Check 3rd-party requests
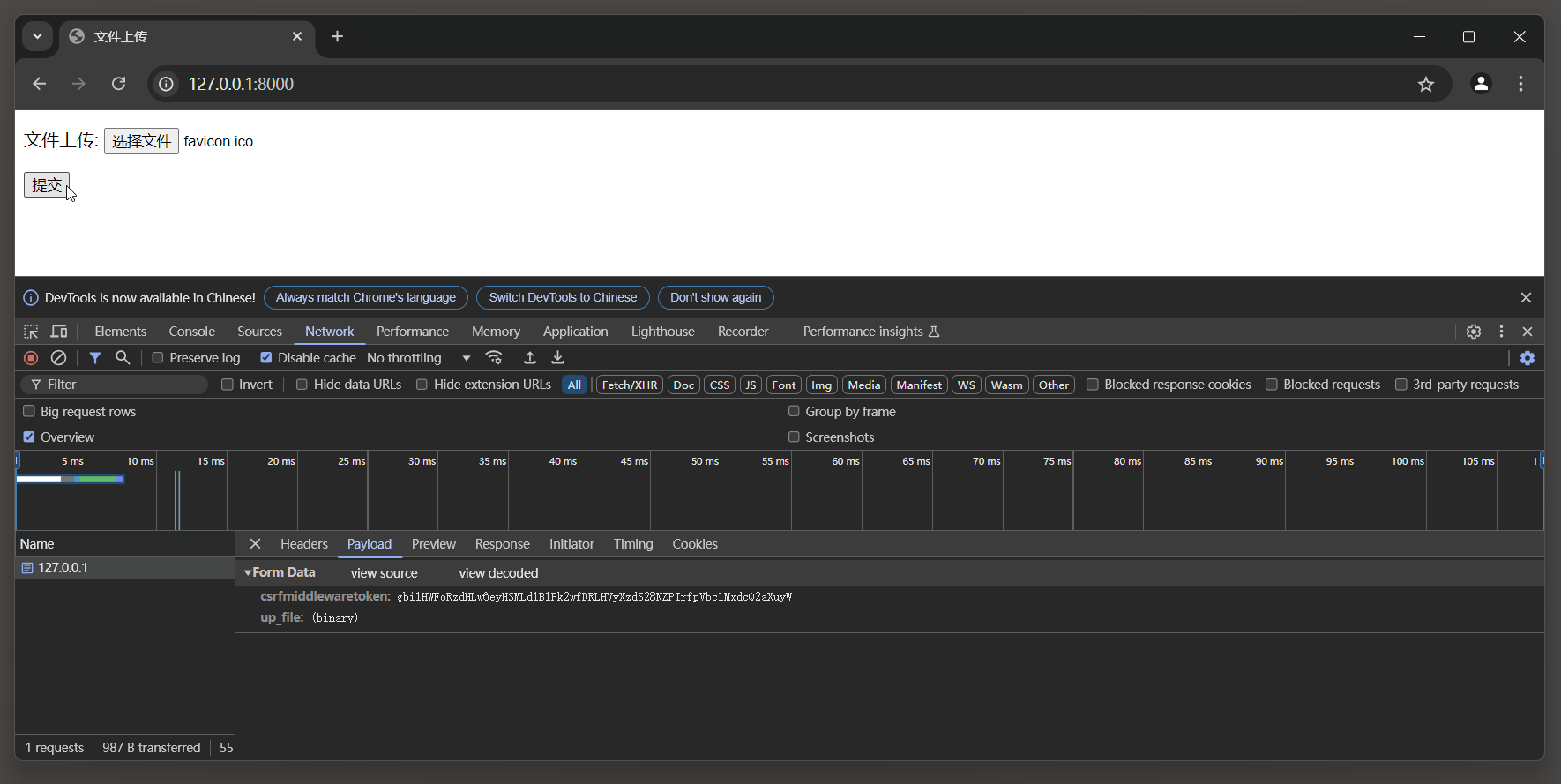The image size is (1561, 784). pos(1401,385)
